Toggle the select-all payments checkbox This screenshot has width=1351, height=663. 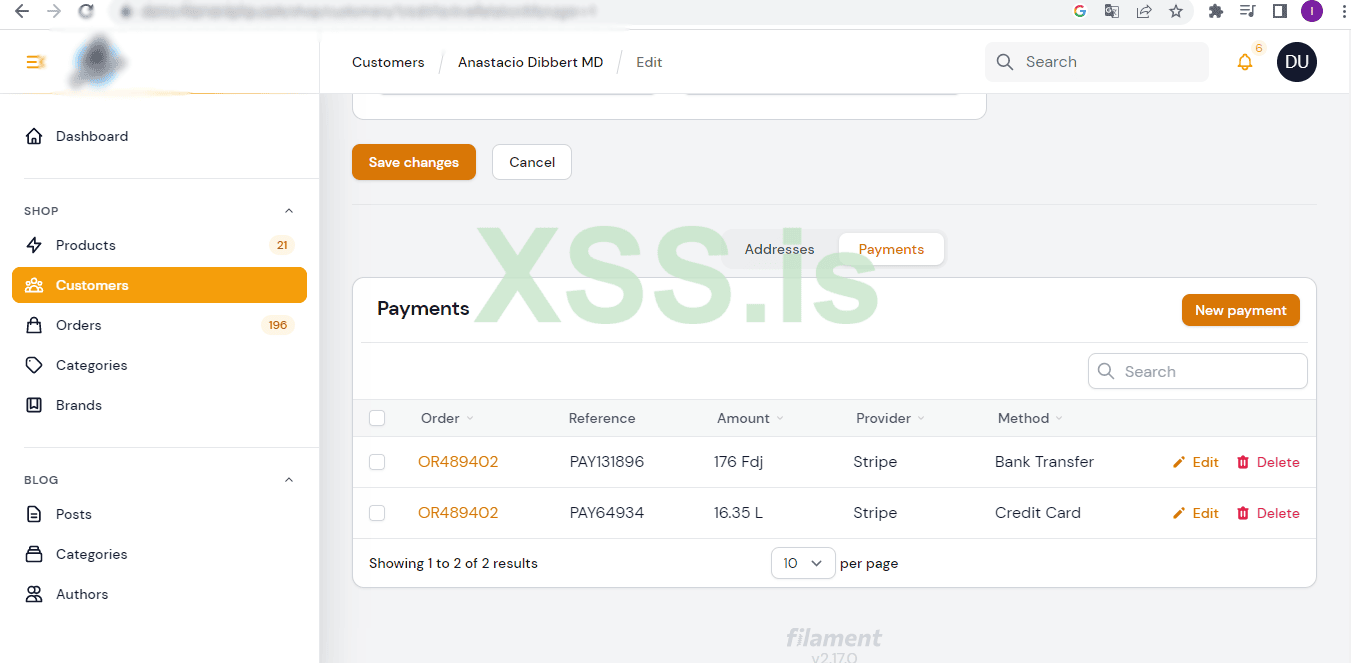(x=377, y=418)
